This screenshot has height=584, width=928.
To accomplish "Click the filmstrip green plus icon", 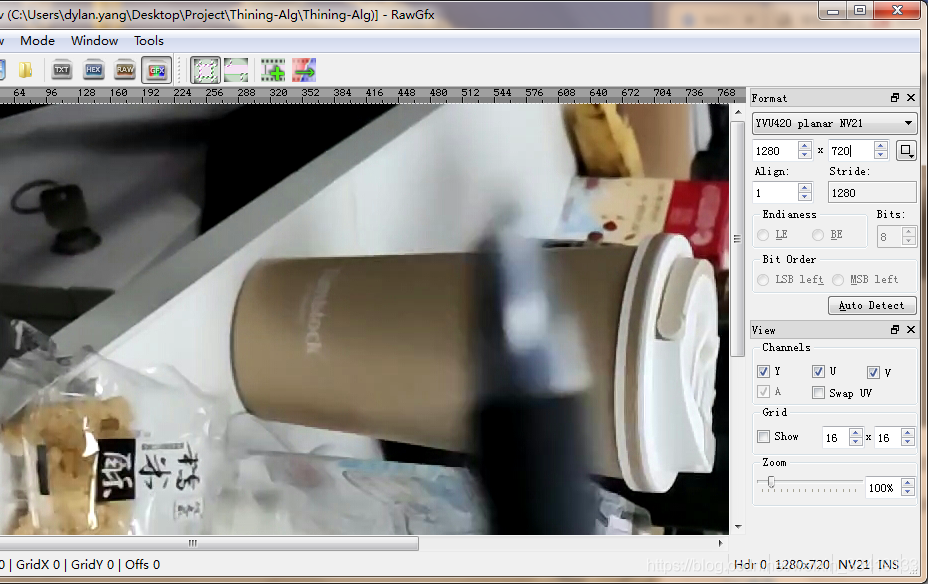I will (x=273, y=70).
